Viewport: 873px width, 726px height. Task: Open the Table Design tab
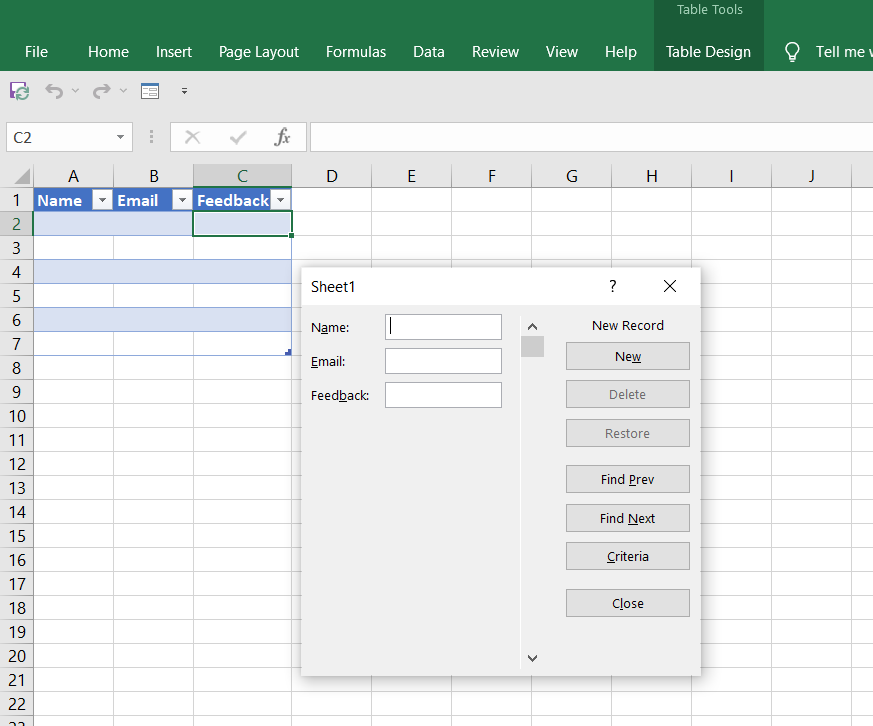coord(708,52)
